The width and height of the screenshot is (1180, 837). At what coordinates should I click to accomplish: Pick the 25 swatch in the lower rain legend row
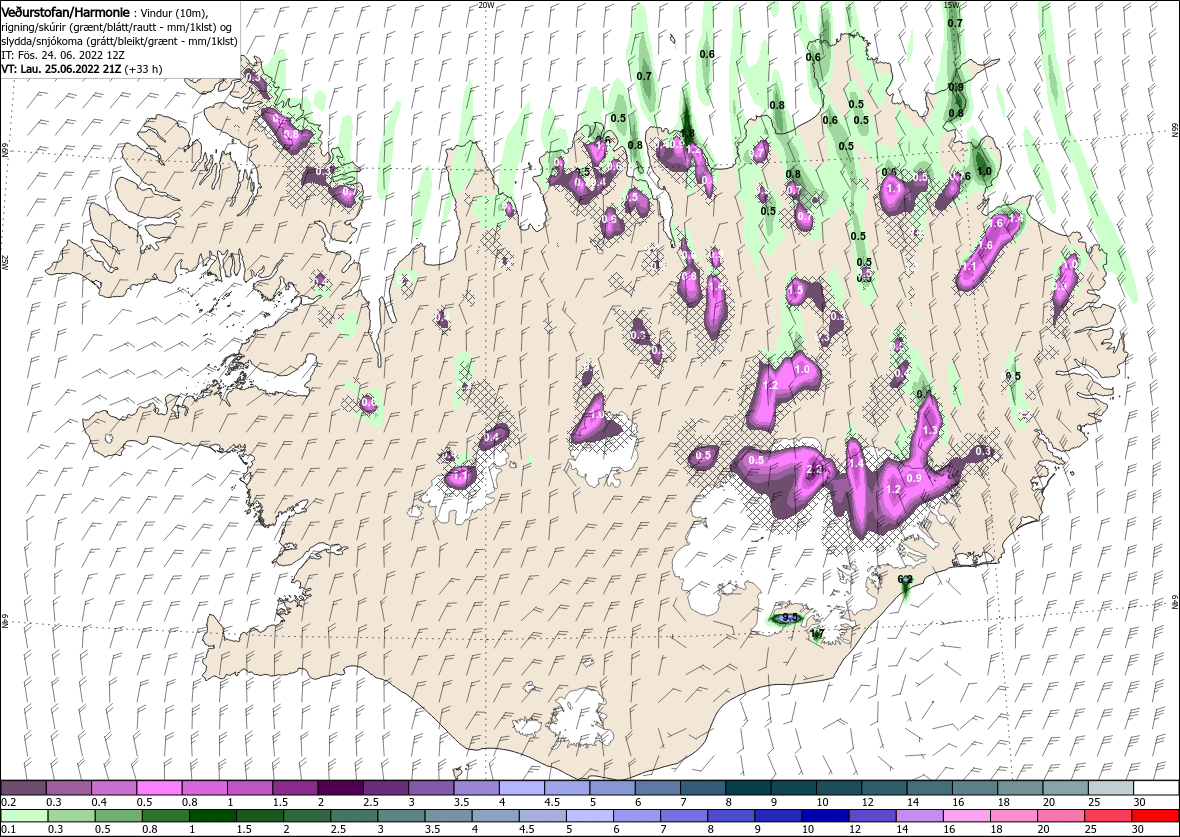click(x=1108, y=816)
